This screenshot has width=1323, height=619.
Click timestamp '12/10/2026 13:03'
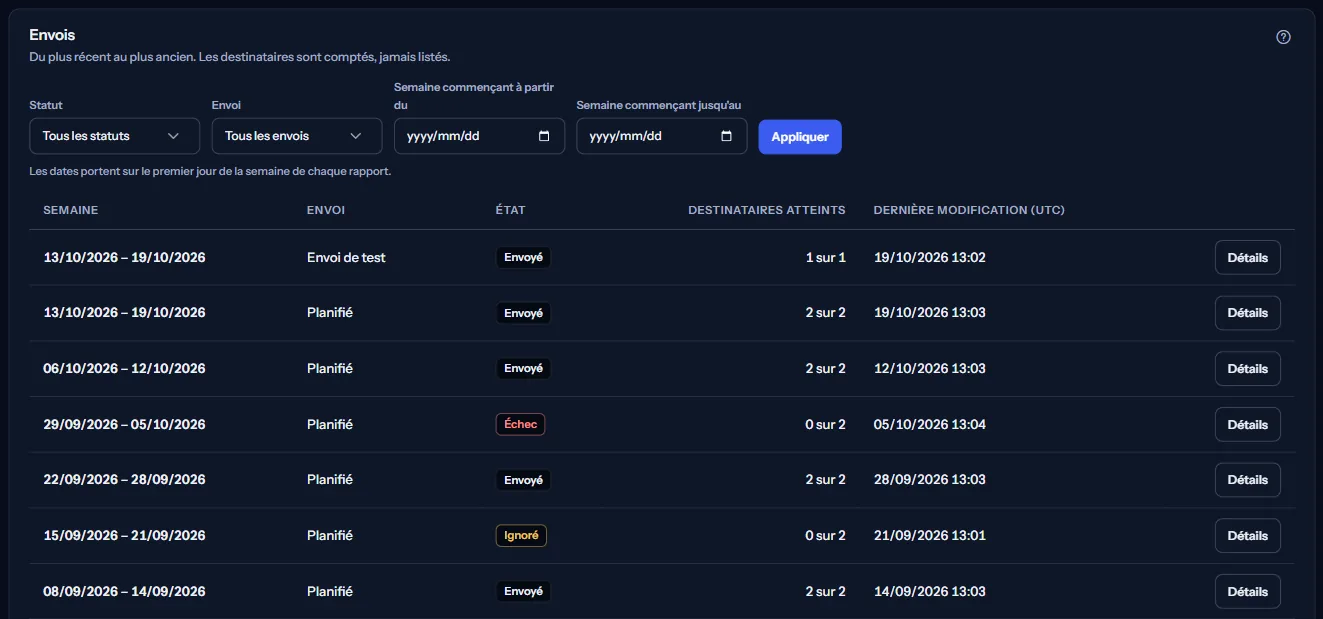pyautogui.click(x=929, y=368)
